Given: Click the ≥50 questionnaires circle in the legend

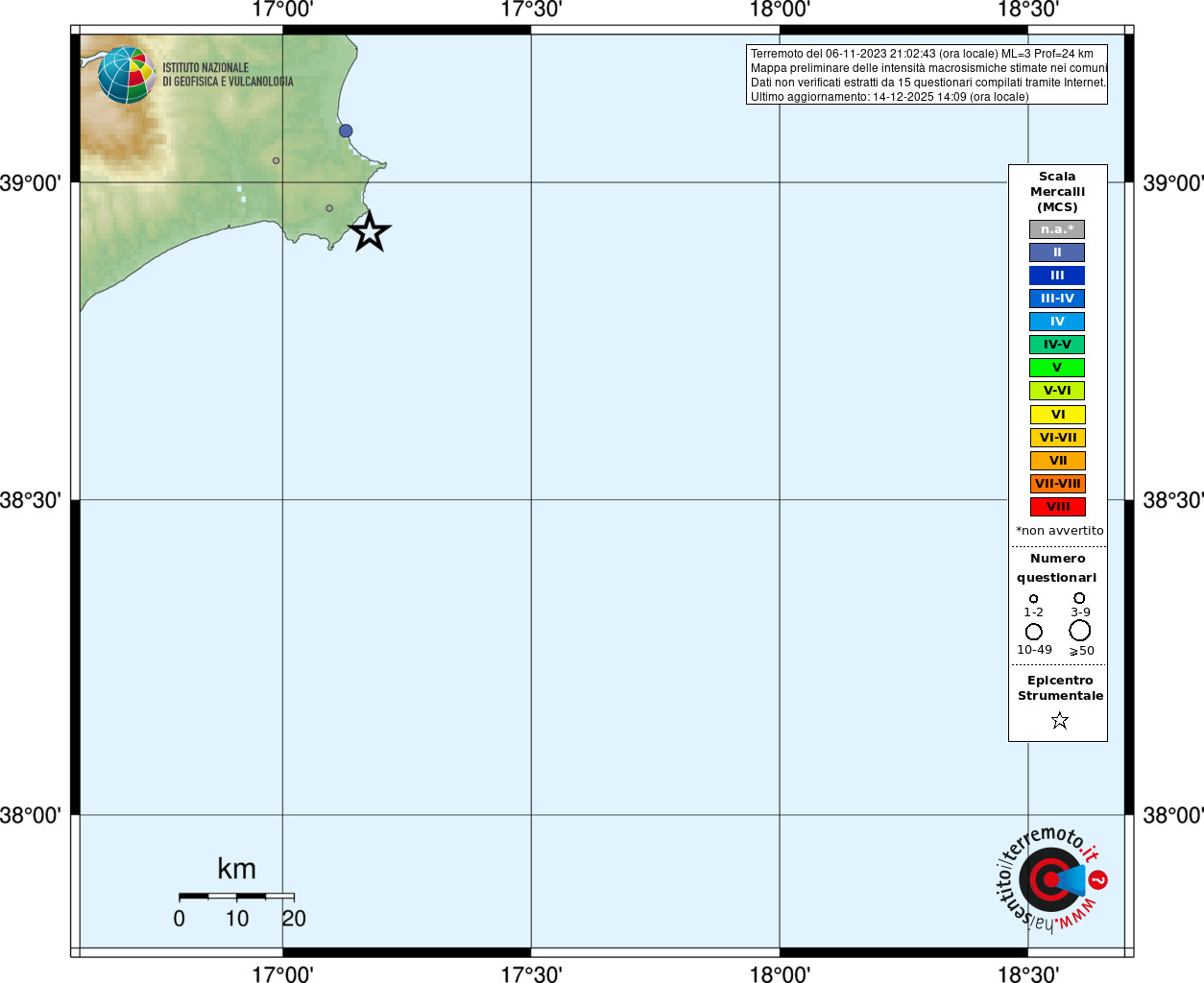Looking at the screenshot, I should coord(1080,630).
